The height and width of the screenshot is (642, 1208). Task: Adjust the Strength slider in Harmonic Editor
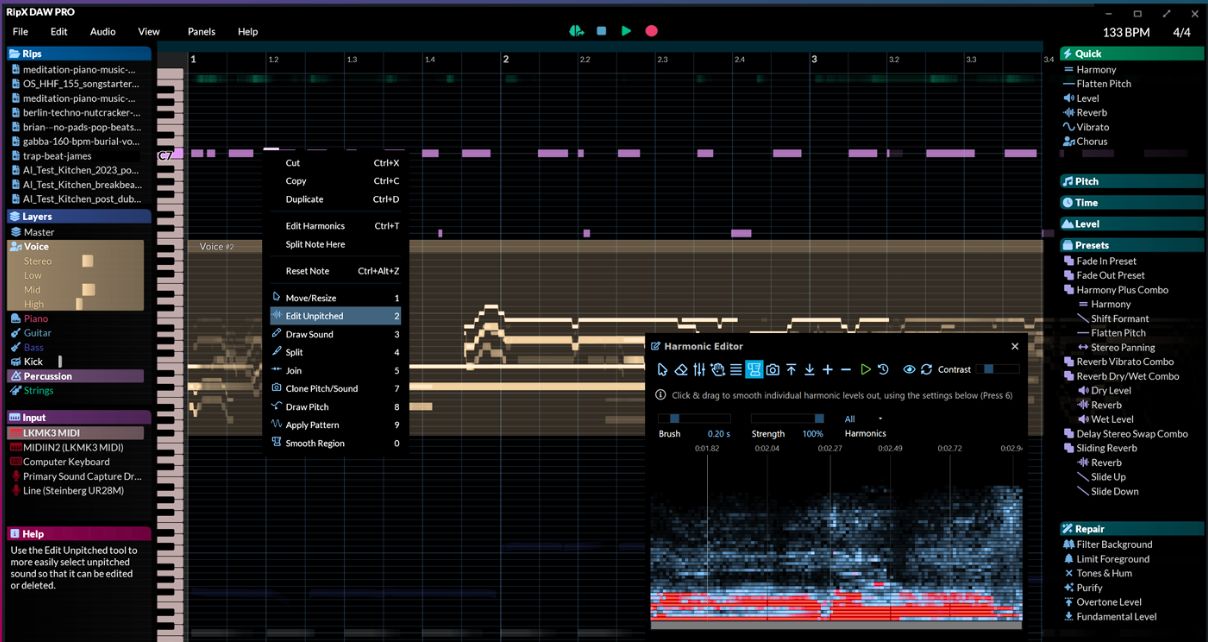[x=786, y=419]
